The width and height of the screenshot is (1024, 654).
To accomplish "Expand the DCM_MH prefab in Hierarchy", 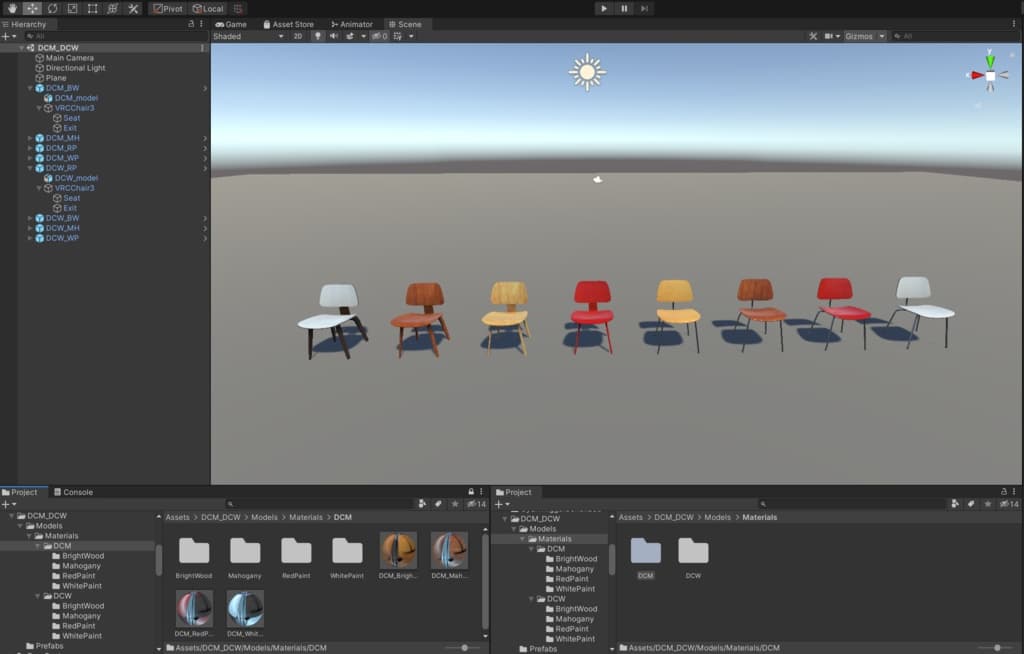I will pos(29,138).
